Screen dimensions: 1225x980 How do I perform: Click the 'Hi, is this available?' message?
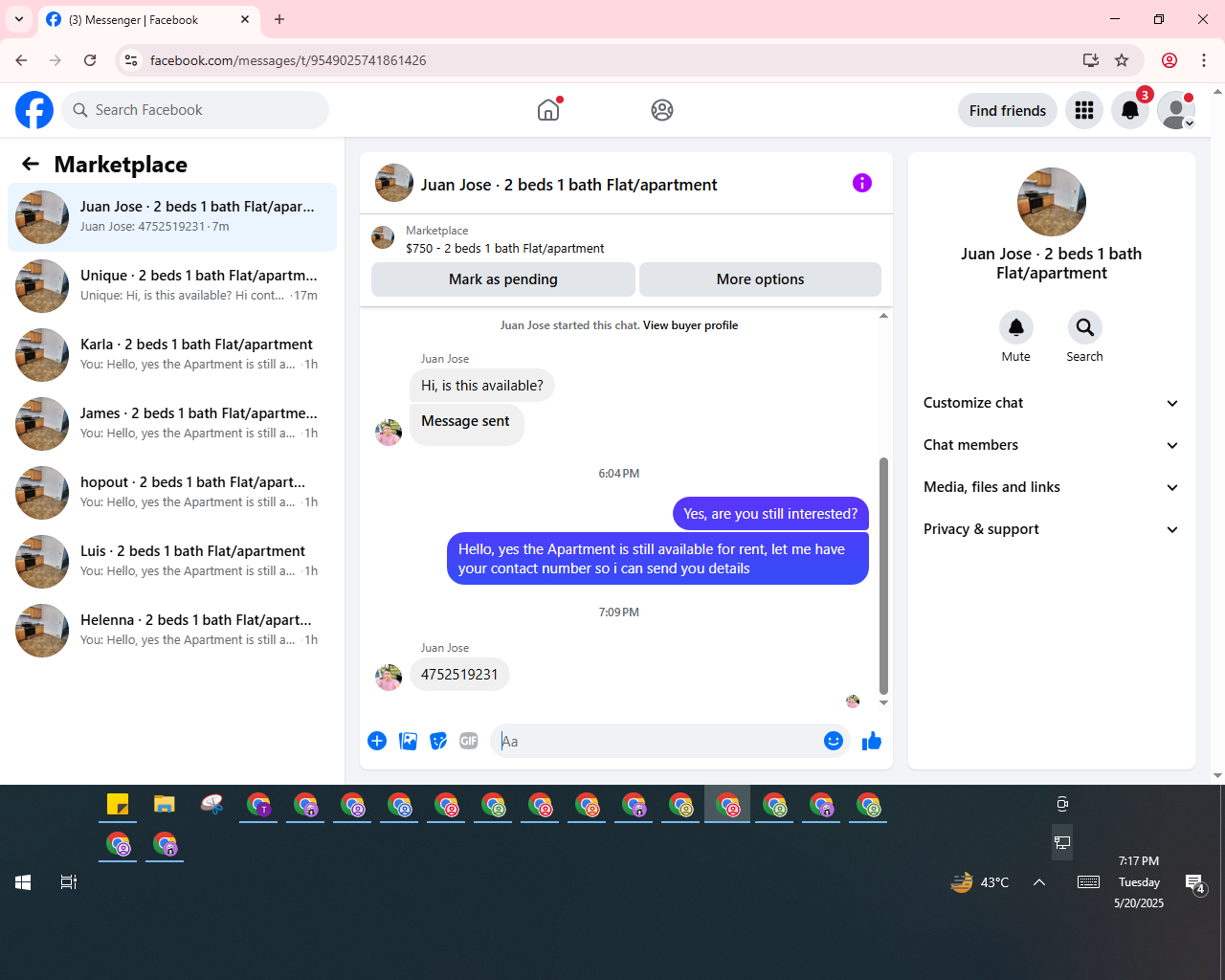482,386
